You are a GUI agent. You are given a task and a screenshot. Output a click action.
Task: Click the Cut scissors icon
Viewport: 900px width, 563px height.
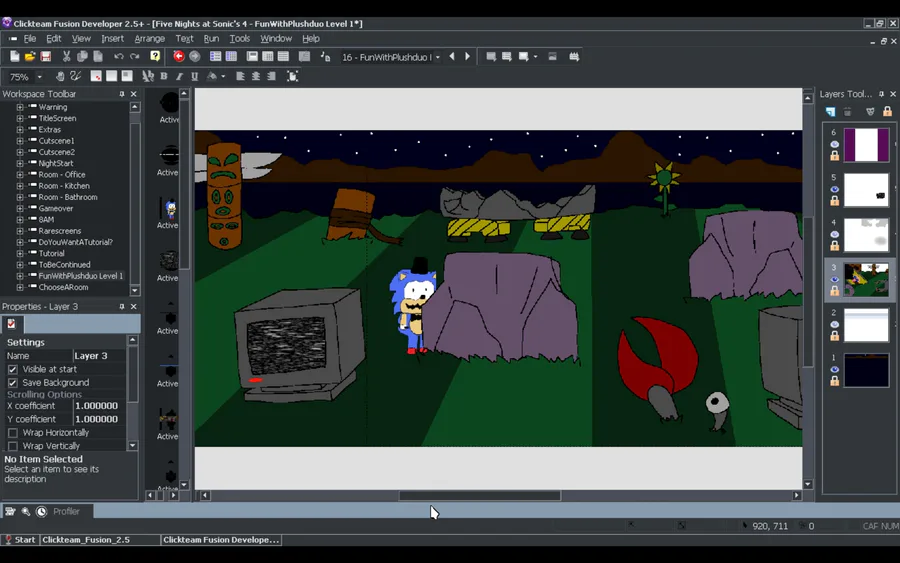[x=67, y=56]
